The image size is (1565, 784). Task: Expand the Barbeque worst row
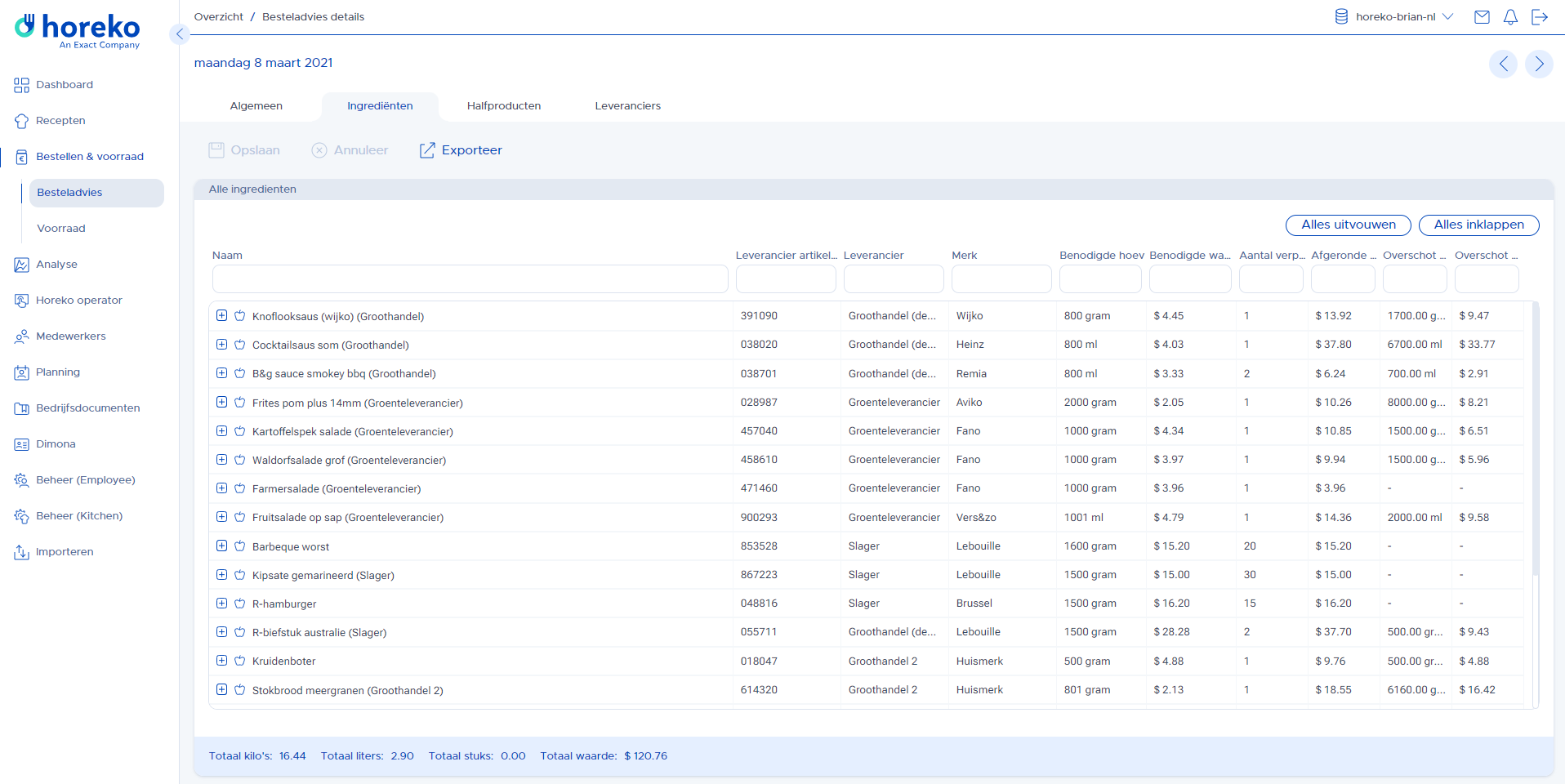coord(221,546)
